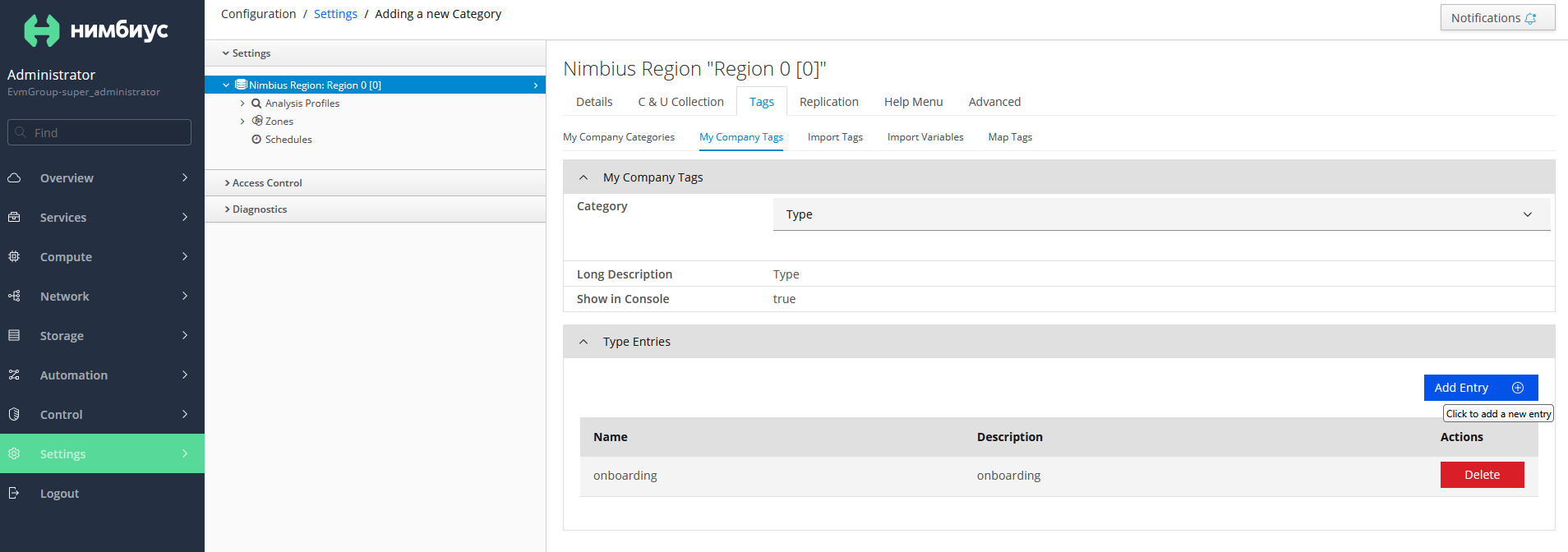Screen dimensions: 1568x552
Task: Click the Nimbius Region database icon
Action: tap(241, 85)
